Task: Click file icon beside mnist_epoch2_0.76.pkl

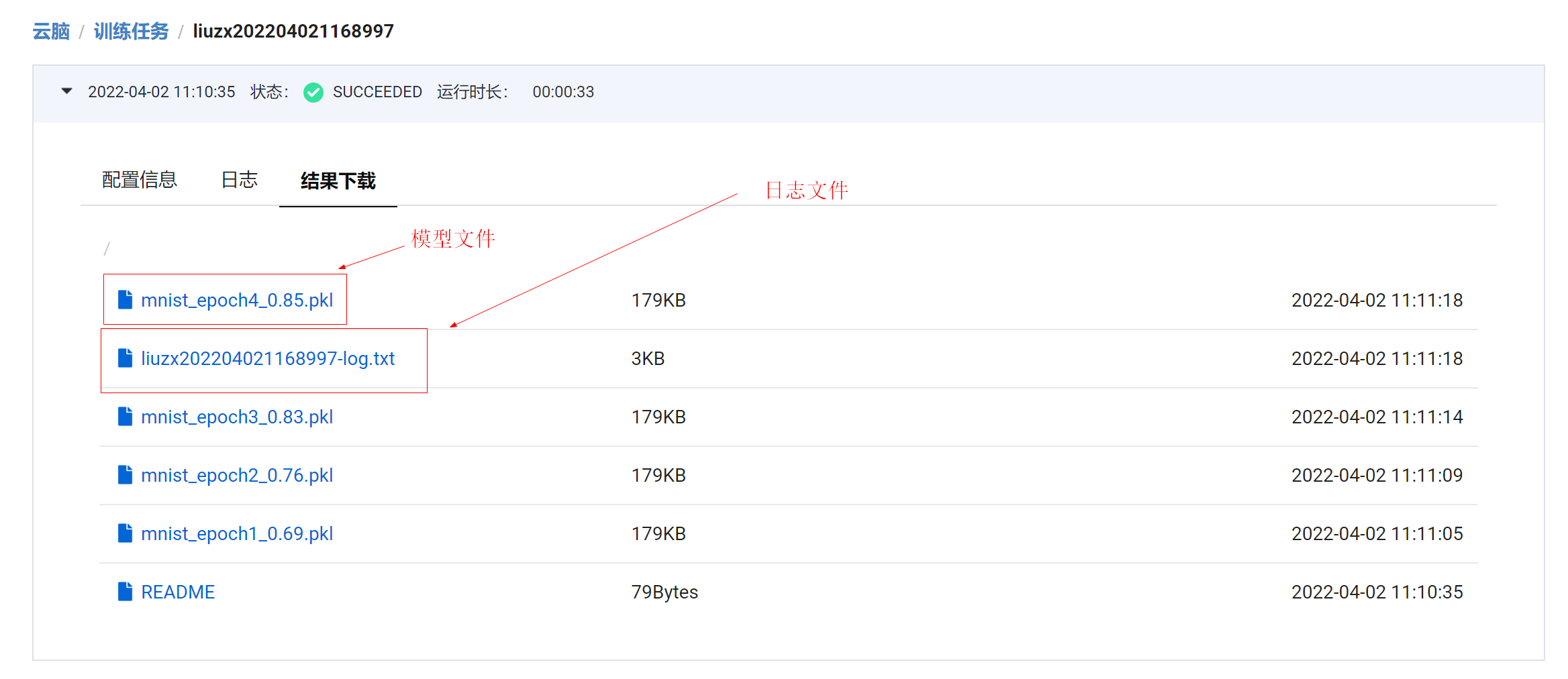Action: tap(125, 475)
